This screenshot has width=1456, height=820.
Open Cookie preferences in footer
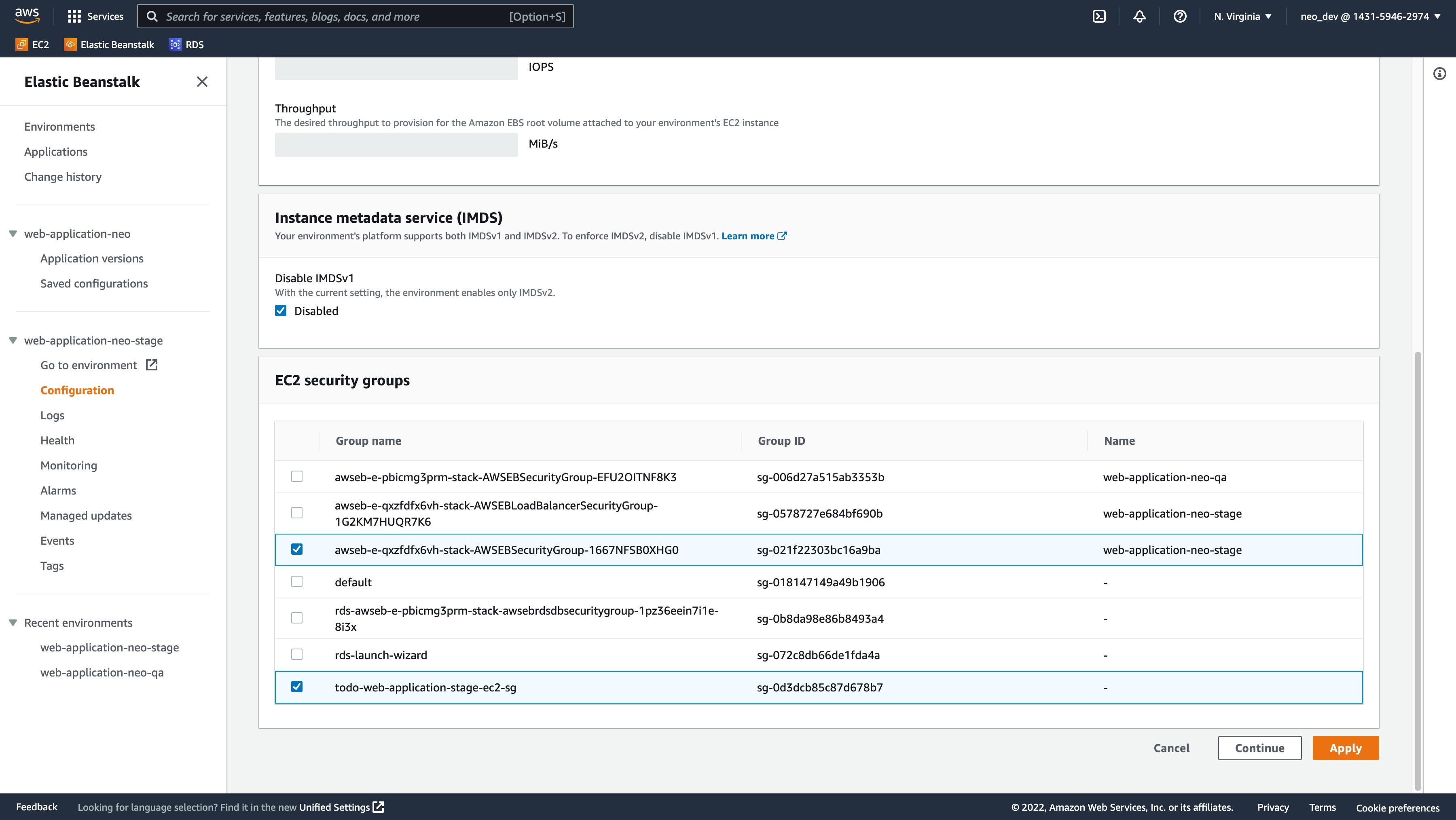tap(1398, 807)
